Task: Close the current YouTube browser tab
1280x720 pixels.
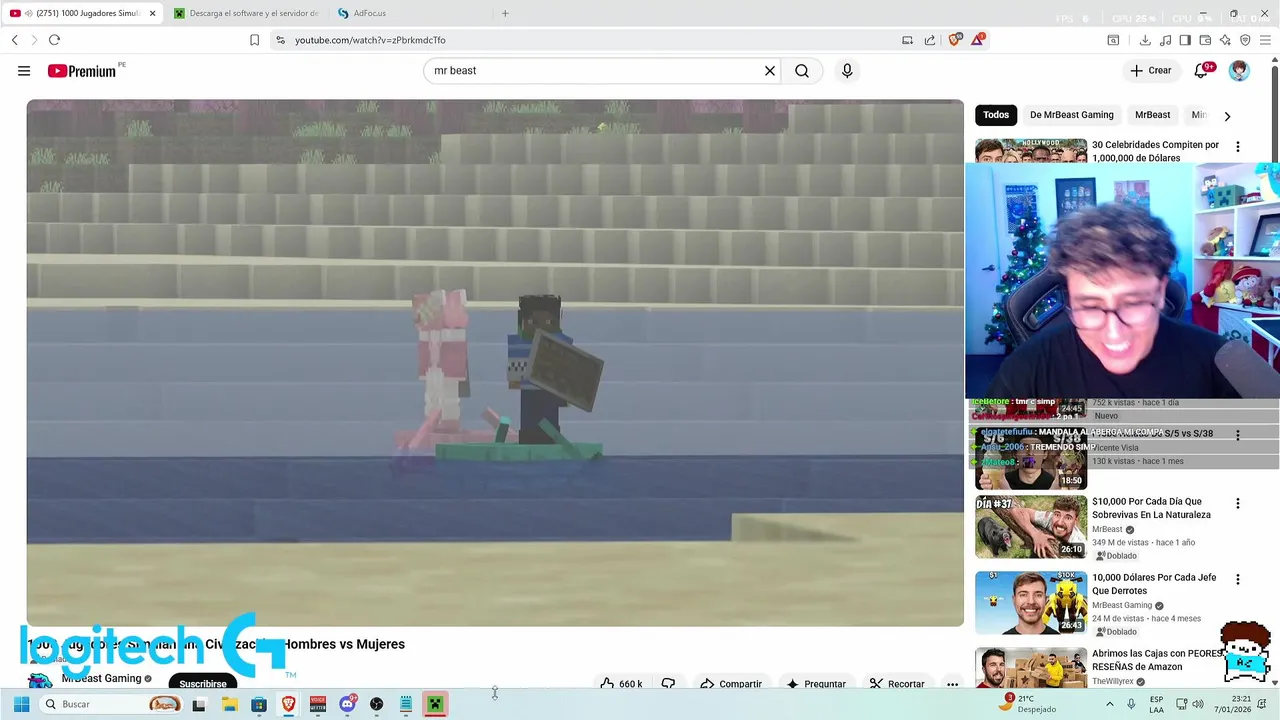Action: (153, 13)
